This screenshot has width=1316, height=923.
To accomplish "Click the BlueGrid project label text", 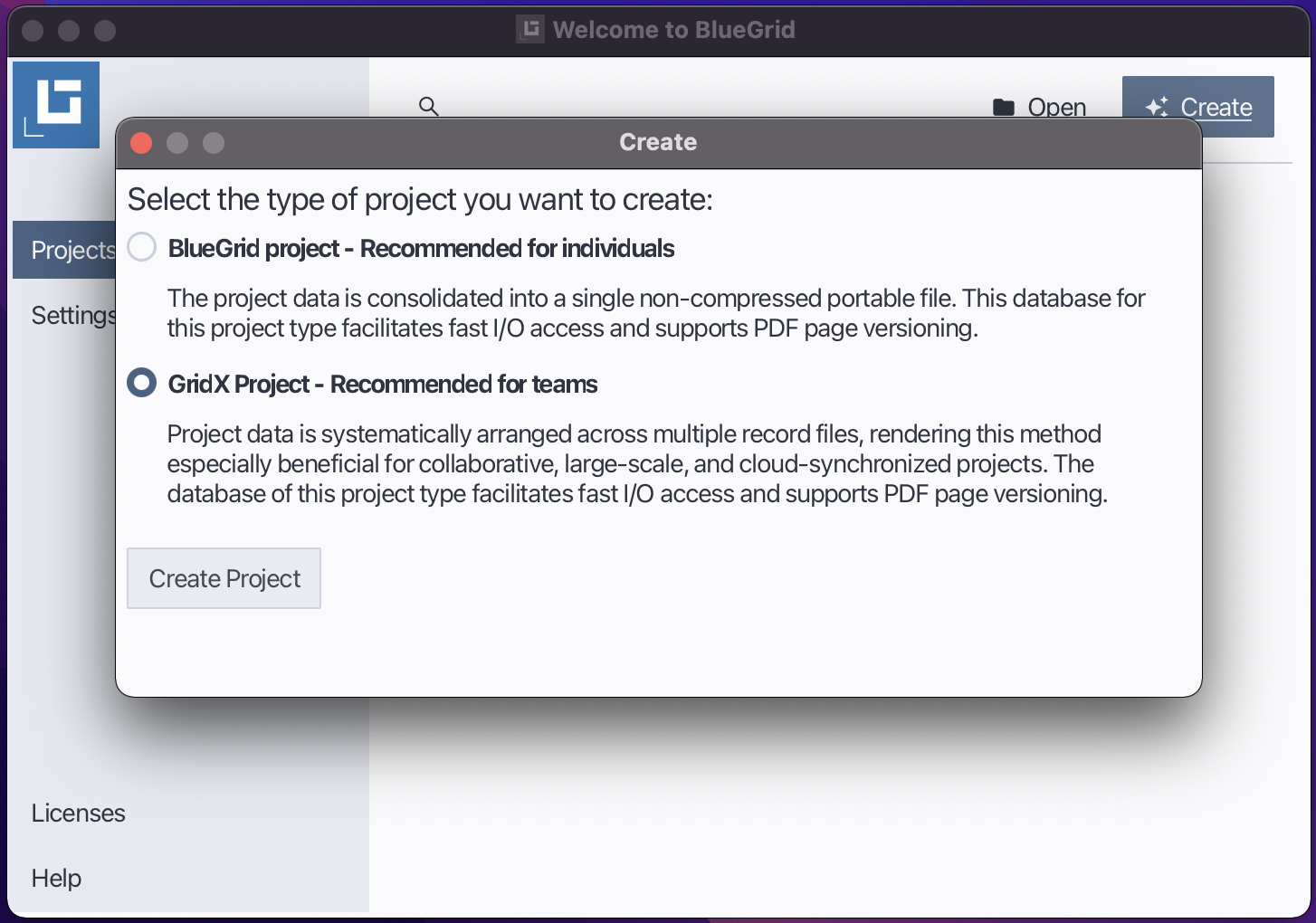I will (420, 248).
